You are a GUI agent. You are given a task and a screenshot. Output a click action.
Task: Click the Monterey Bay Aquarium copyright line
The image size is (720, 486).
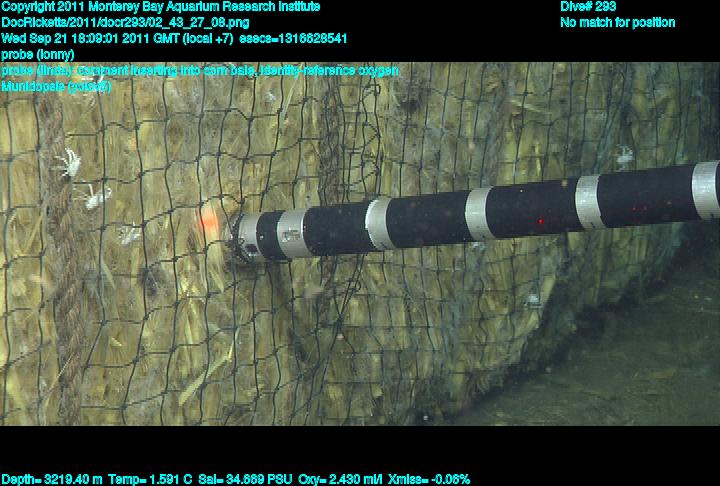(x=161, y=6)
